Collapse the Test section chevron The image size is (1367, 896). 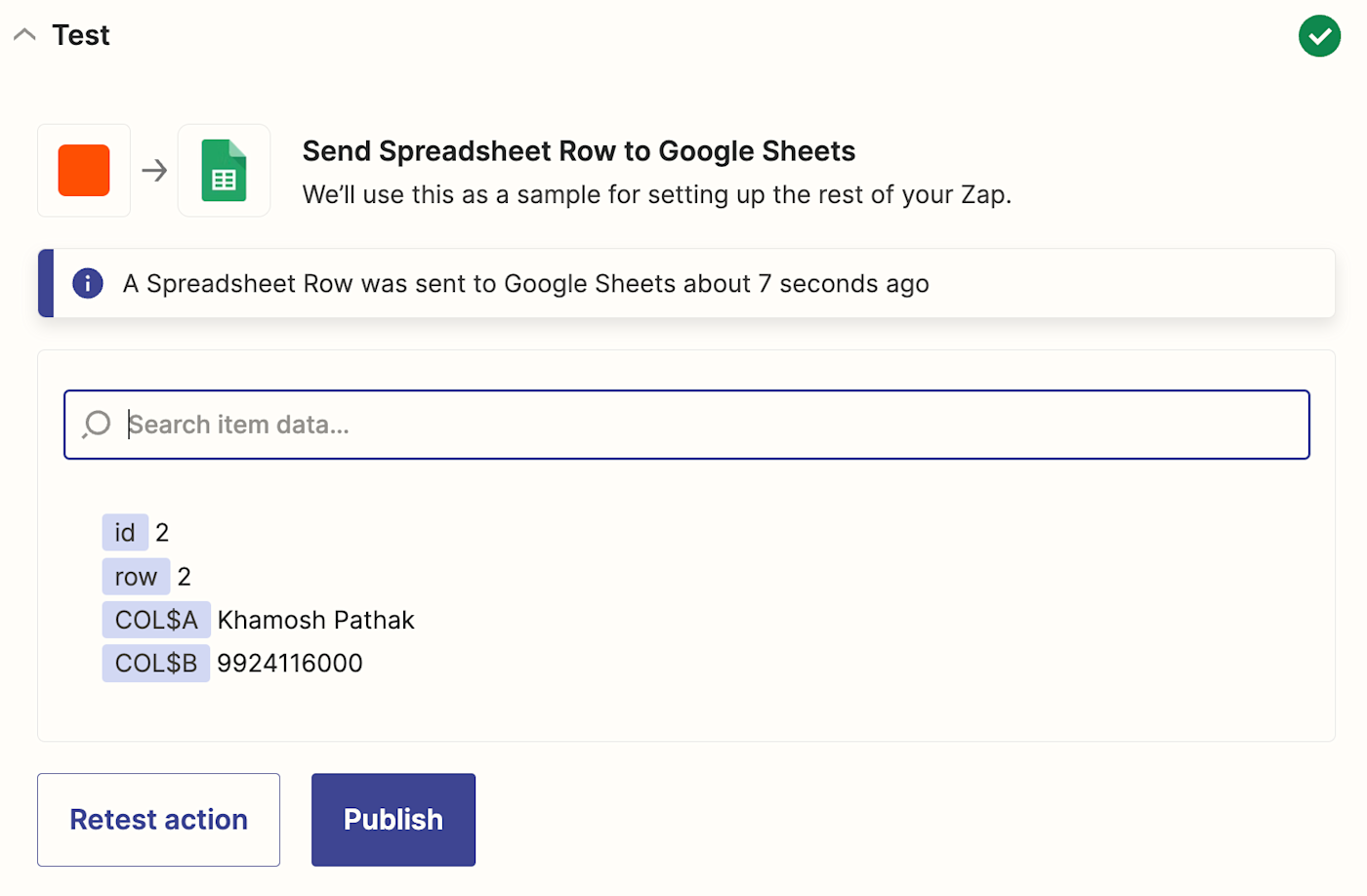coord(24,35)
